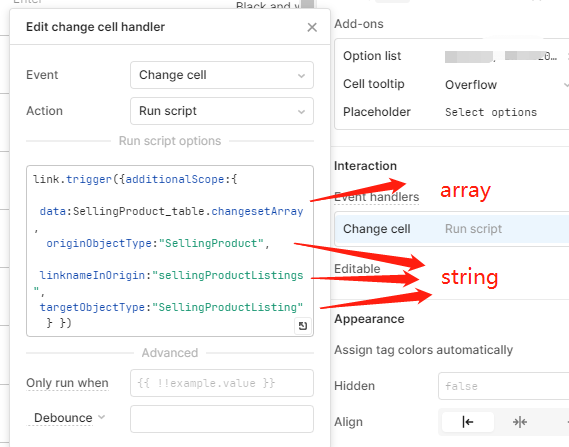The width and height of the screenshot is (569, 447).
Task: Click inside the Run script code editor
Action: [x=170, y=251]
